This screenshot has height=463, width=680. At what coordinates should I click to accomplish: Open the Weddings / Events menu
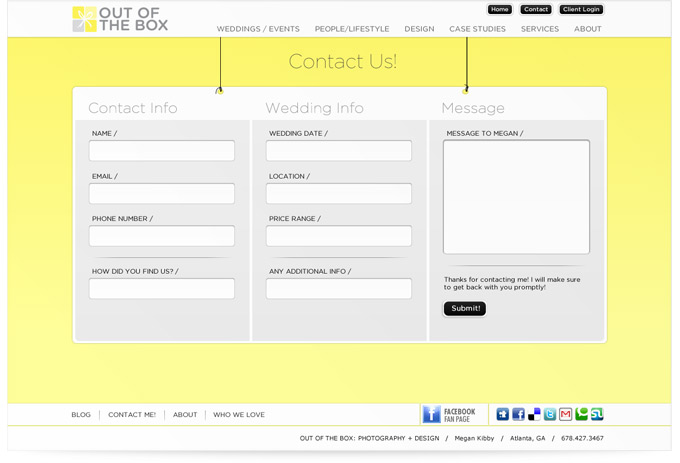258,29
